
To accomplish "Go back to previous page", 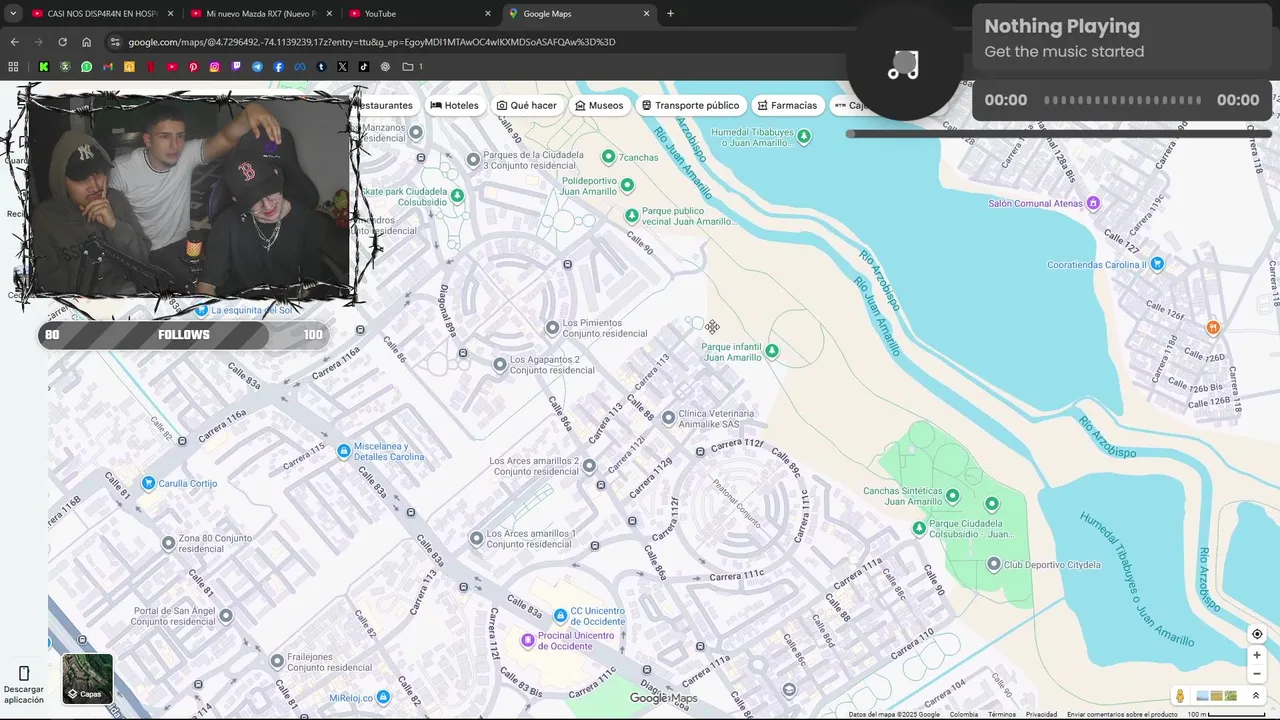I will [x=14, y=42].
